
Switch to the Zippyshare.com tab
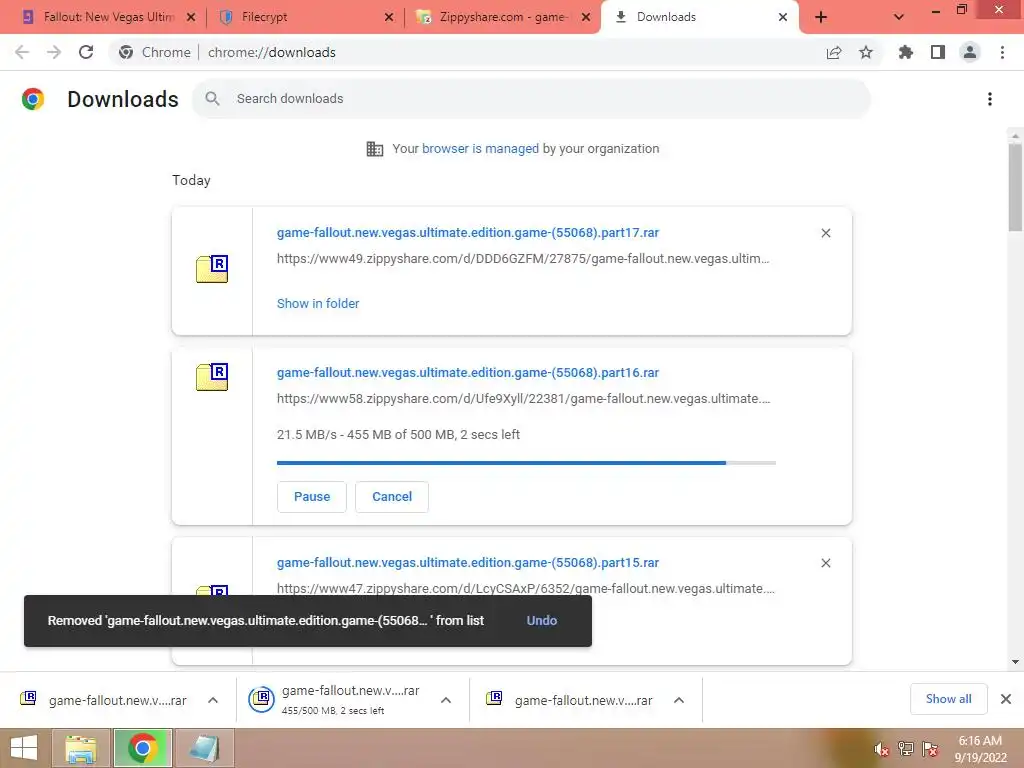502,17
